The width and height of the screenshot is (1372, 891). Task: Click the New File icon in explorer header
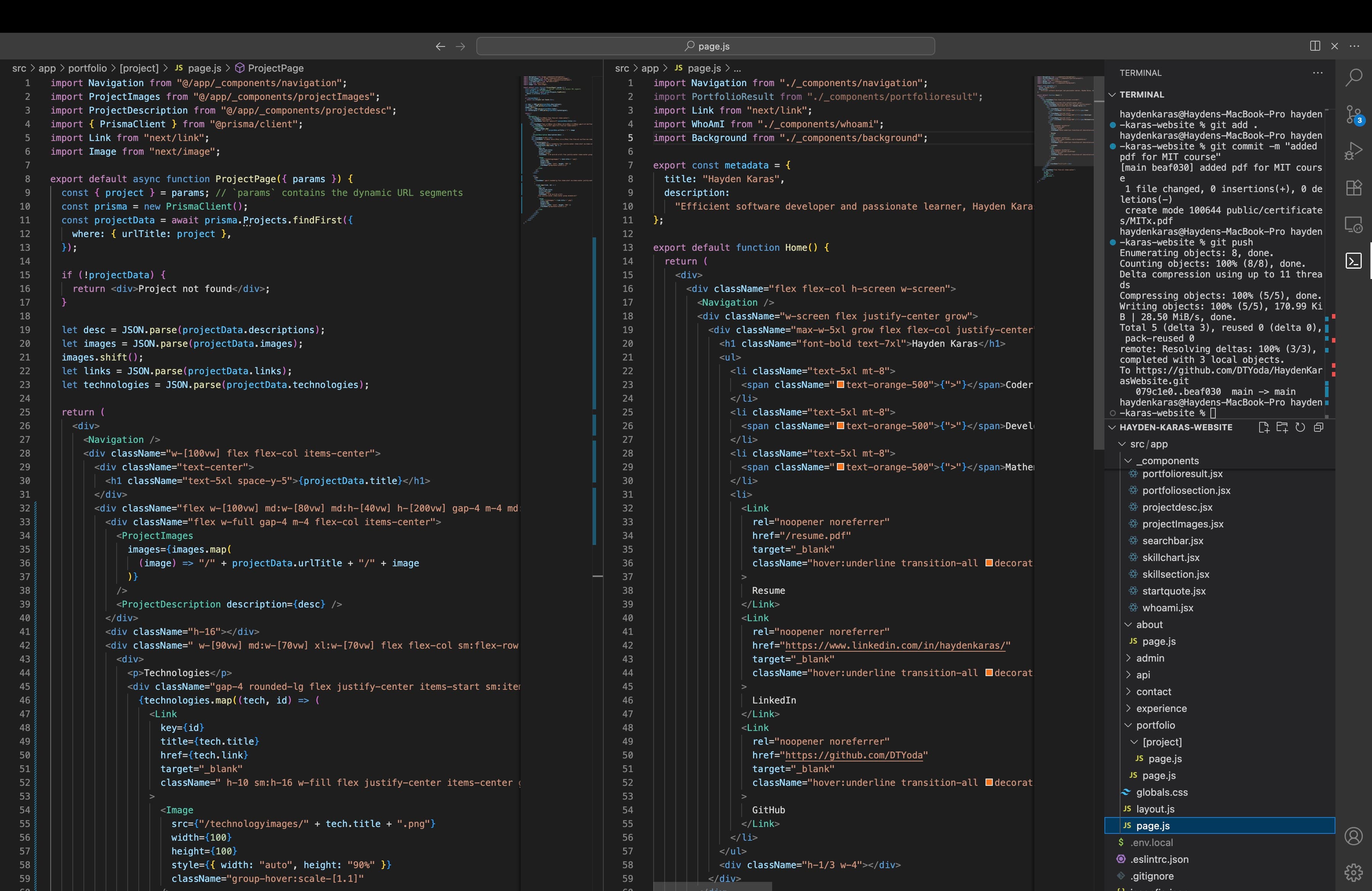point(1264,427)
